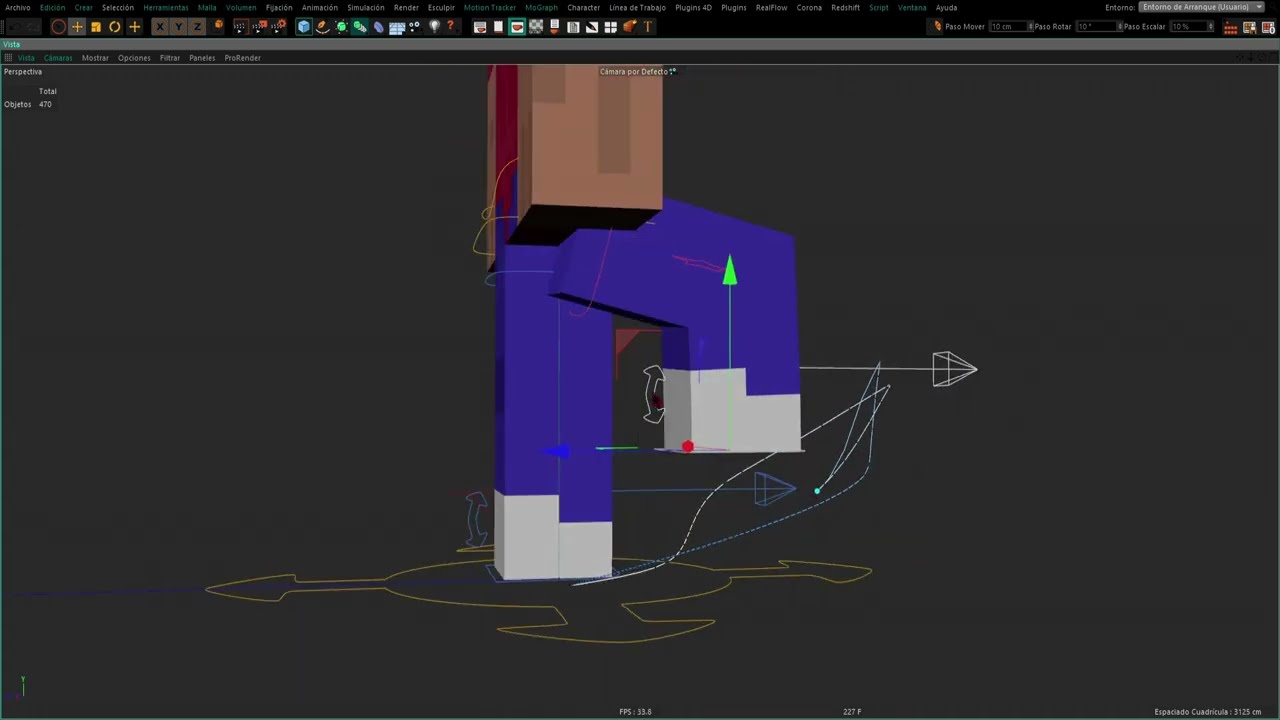Screen dimensions: 1280x720
Task: Click the Paso Mover value field
Action: (1008, 26)
